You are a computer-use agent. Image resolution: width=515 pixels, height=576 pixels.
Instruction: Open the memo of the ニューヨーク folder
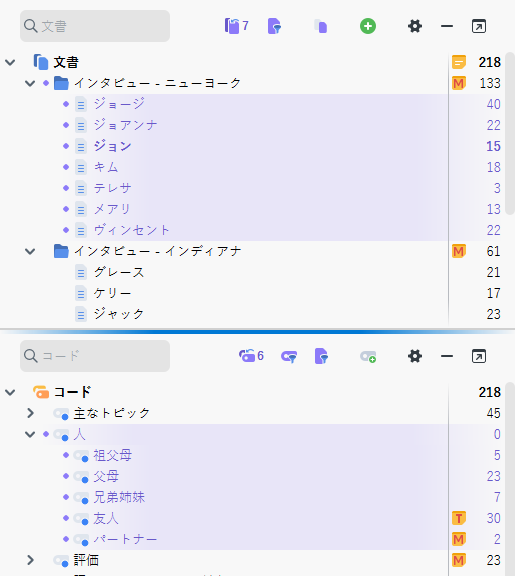pyautogui.click(x=459, y=83)
